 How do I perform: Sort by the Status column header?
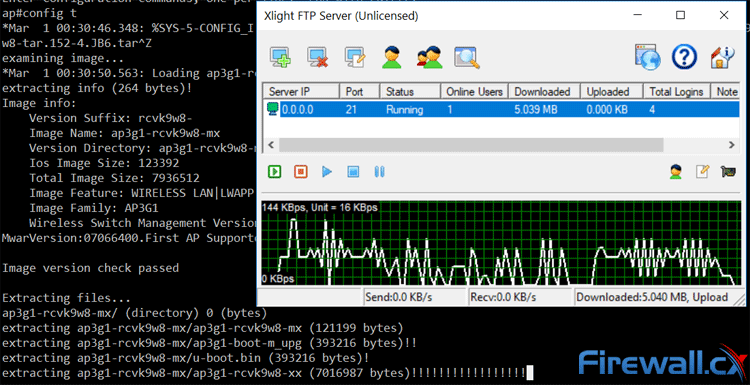(x=410, y=91)
